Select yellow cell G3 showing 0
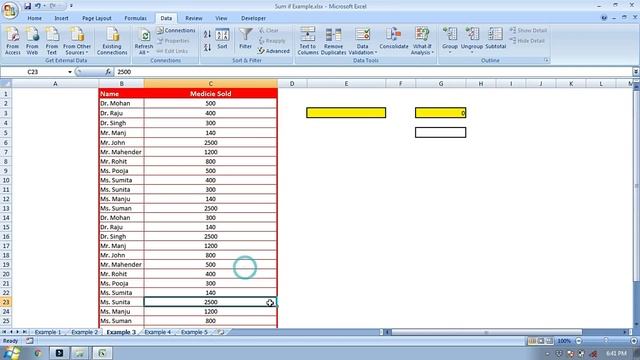Viewport: 640px width, 360px height. click(x=441, y=113)
